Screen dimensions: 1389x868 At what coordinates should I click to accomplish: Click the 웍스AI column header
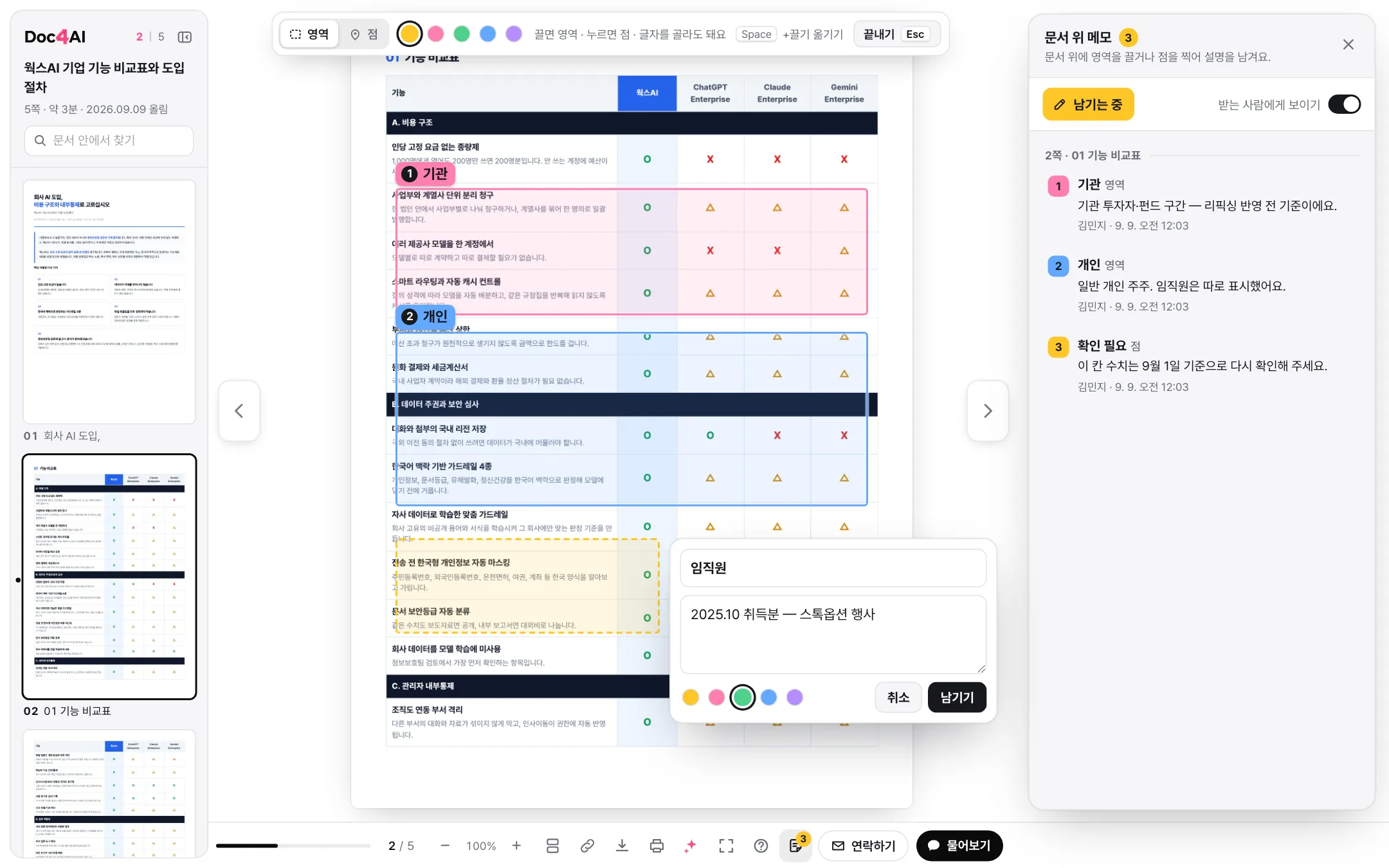(647, 93)
